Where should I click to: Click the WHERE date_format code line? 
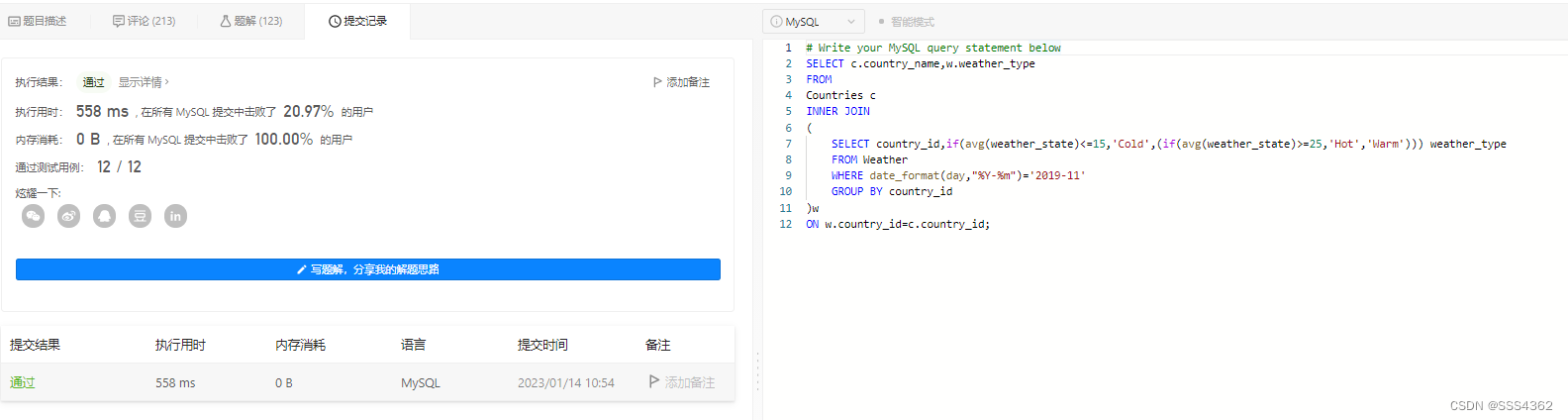958,175
